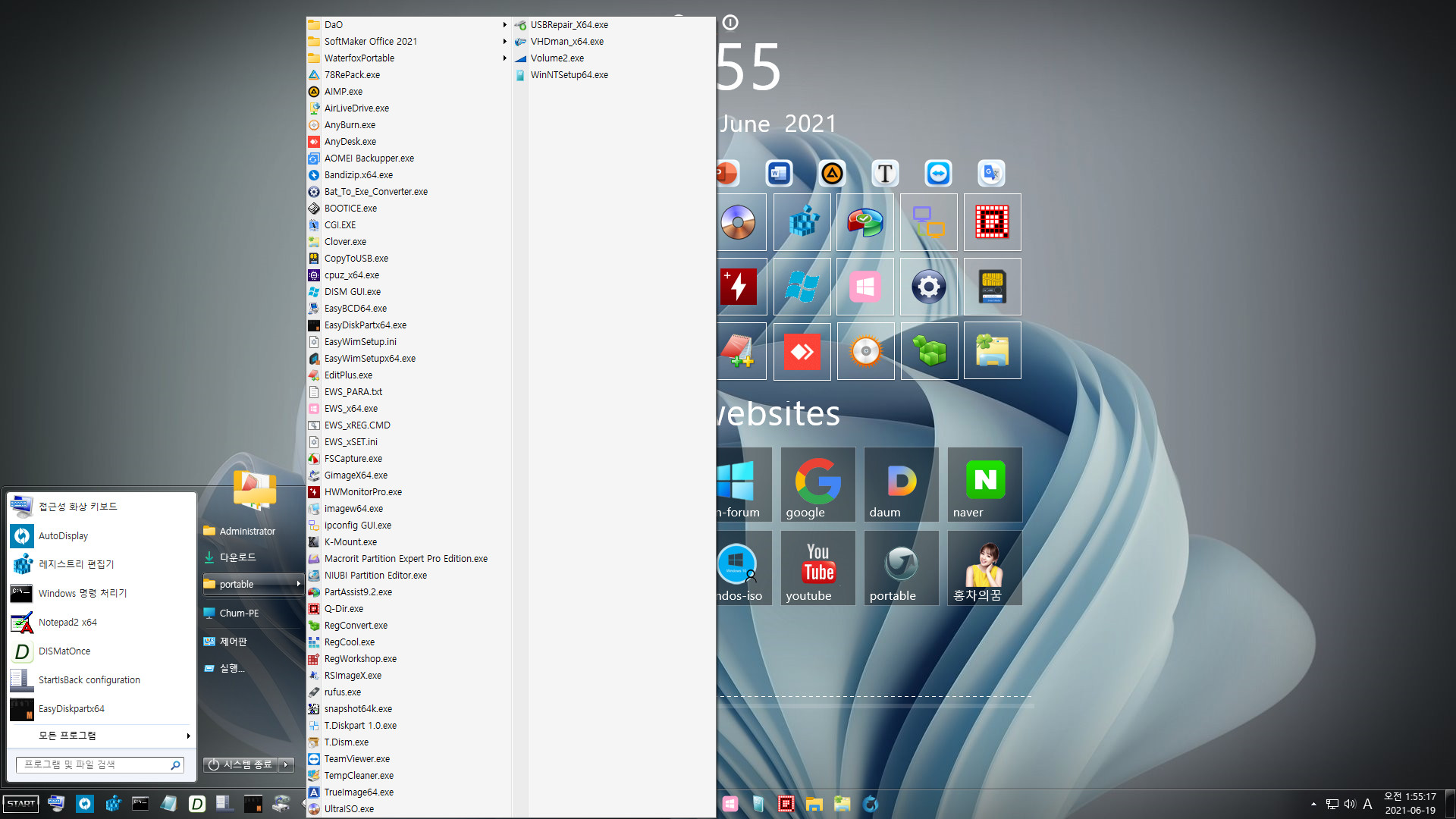
Task: Click the START button on taskbar
Action: 21,804
